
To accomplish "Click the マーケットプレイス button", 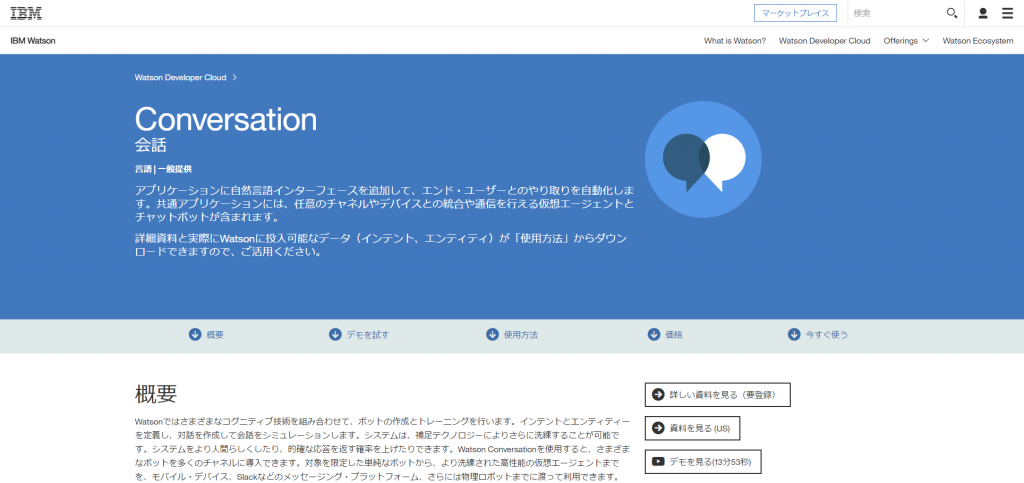I will tap(795, 13).
